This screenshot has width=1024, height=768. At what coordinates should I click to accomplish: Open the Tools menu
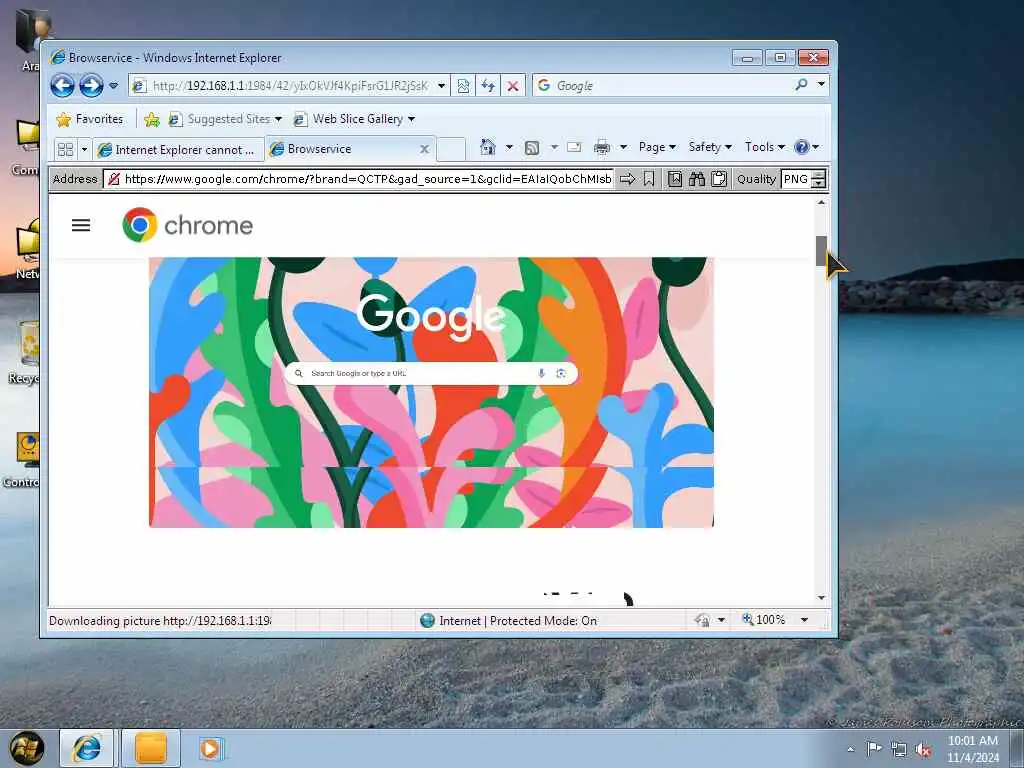click(x=765, y=147)
